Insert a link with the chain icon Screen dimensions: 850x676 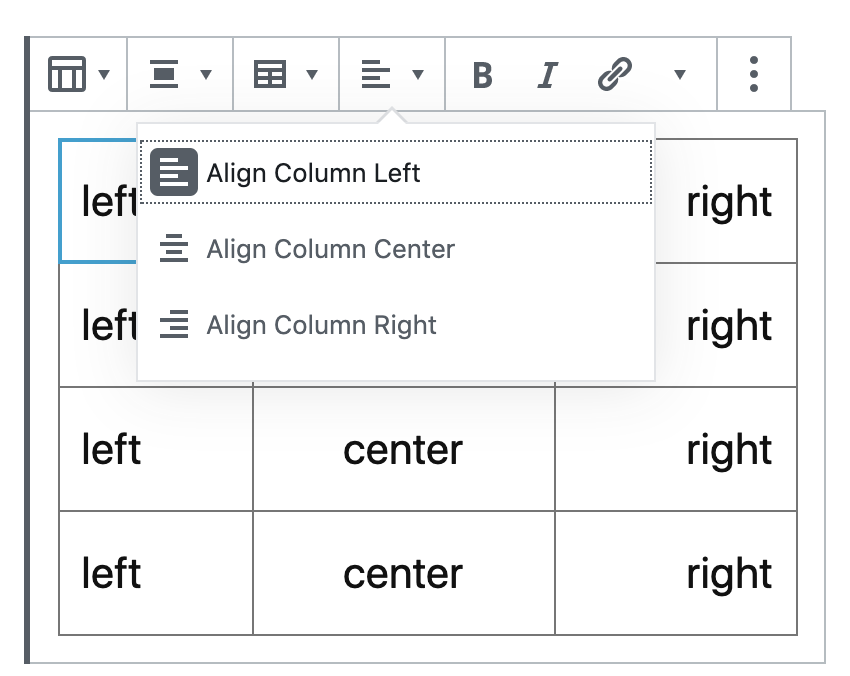[614, 75]
